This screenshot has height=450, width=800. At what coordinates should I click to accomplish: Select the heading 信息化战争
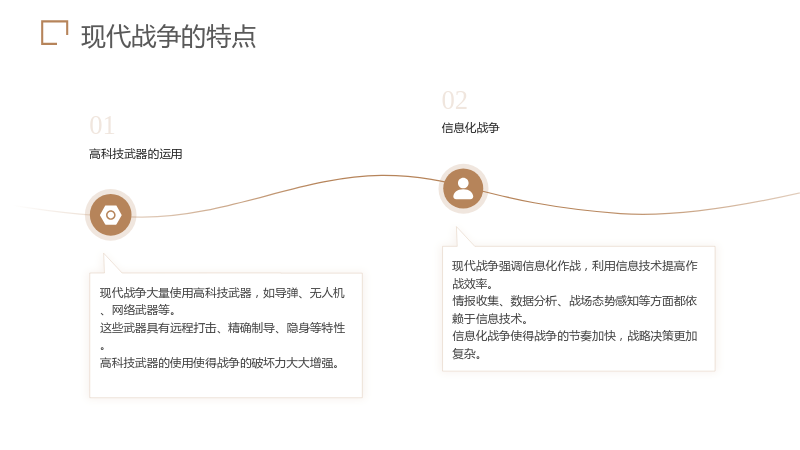[470, 128]
